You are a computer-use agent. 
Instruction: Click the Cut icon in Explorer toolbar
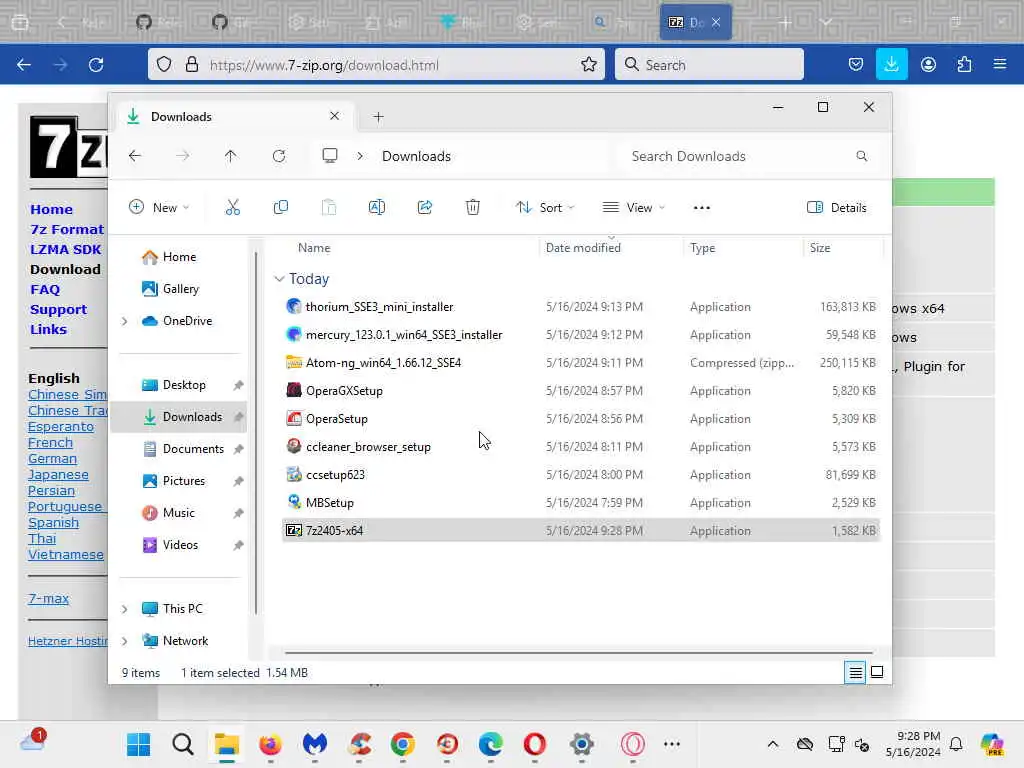point(232,208)
